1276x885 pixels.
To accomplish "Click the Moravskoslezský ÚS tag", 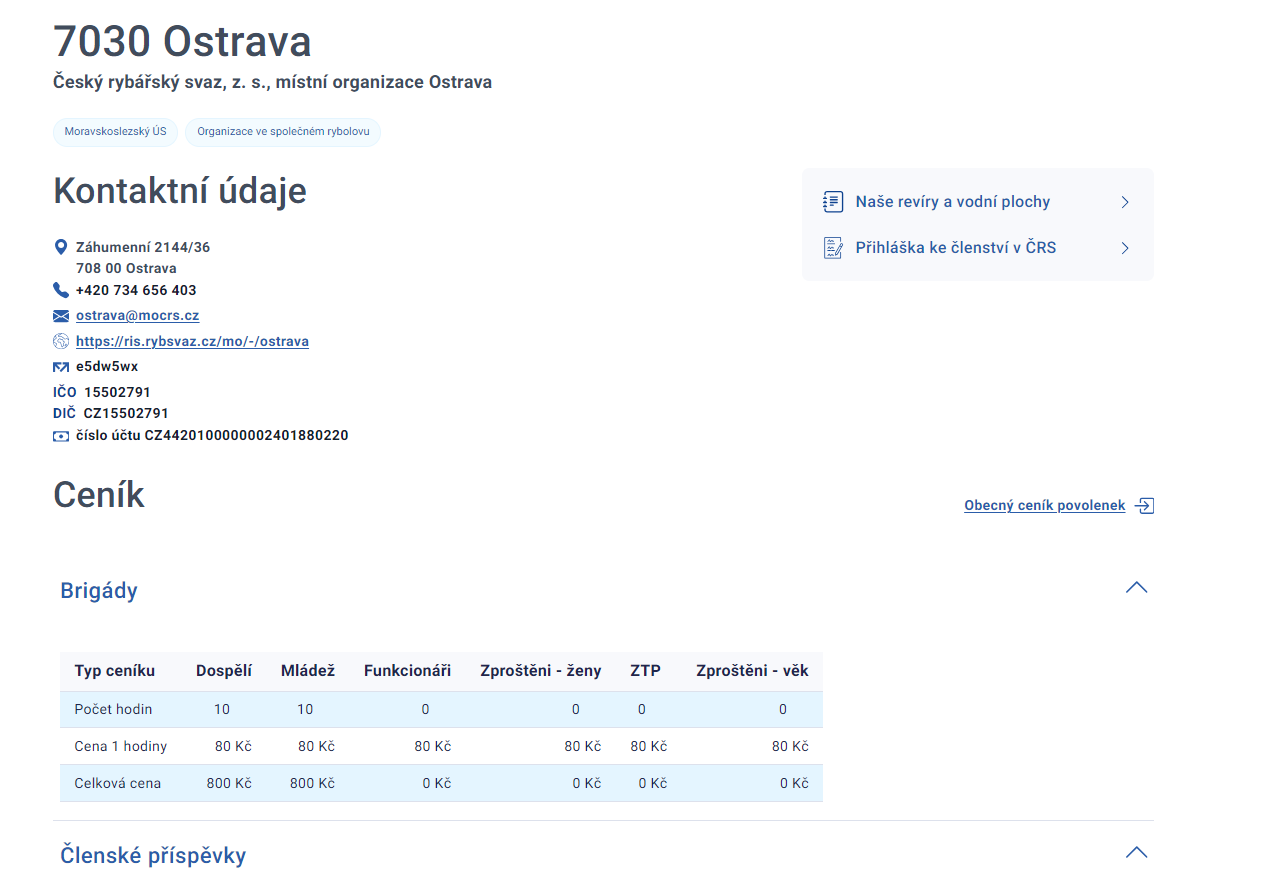I will click(x=116, y=132).
